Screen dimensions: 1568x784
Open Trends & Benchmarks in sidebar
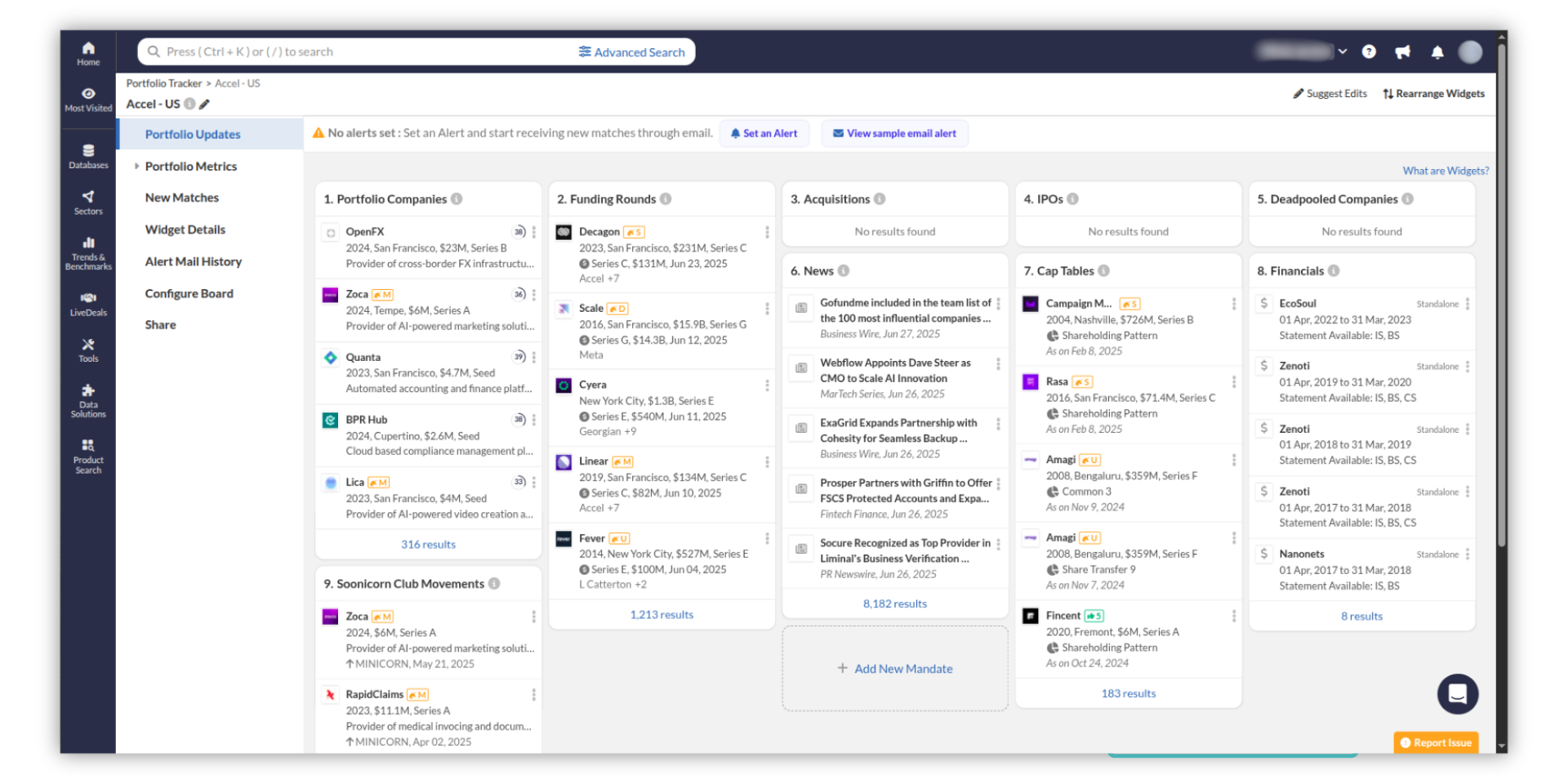tap(88, 253)
